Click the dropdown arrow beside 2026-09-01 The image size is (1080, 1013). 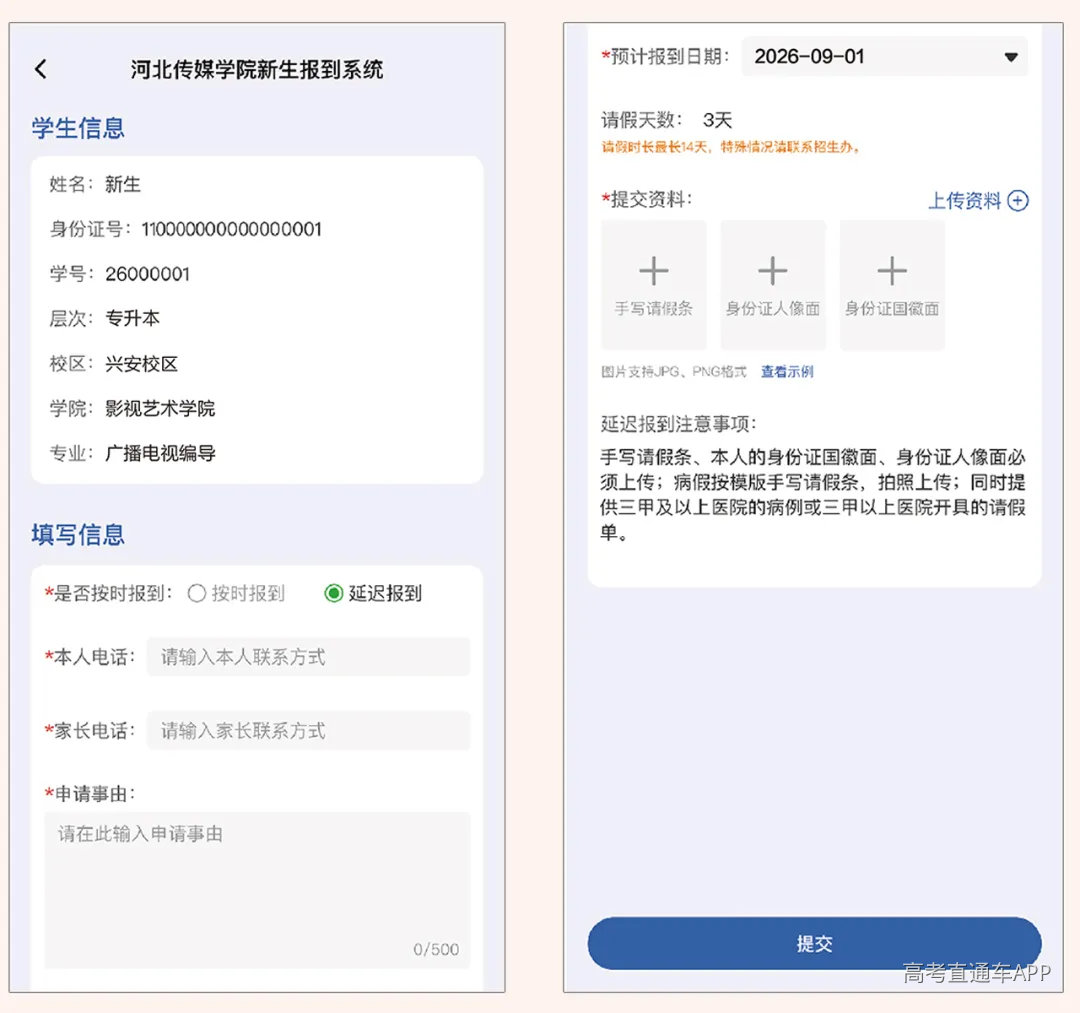[x=1010, y=57]
